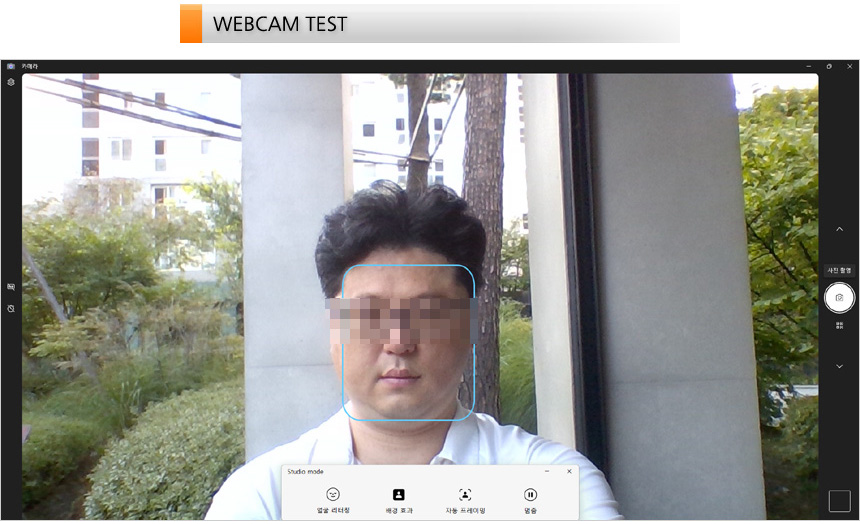Open the camera settings gear
Screen dimensions: 860x524
click(x=11, y=82)
